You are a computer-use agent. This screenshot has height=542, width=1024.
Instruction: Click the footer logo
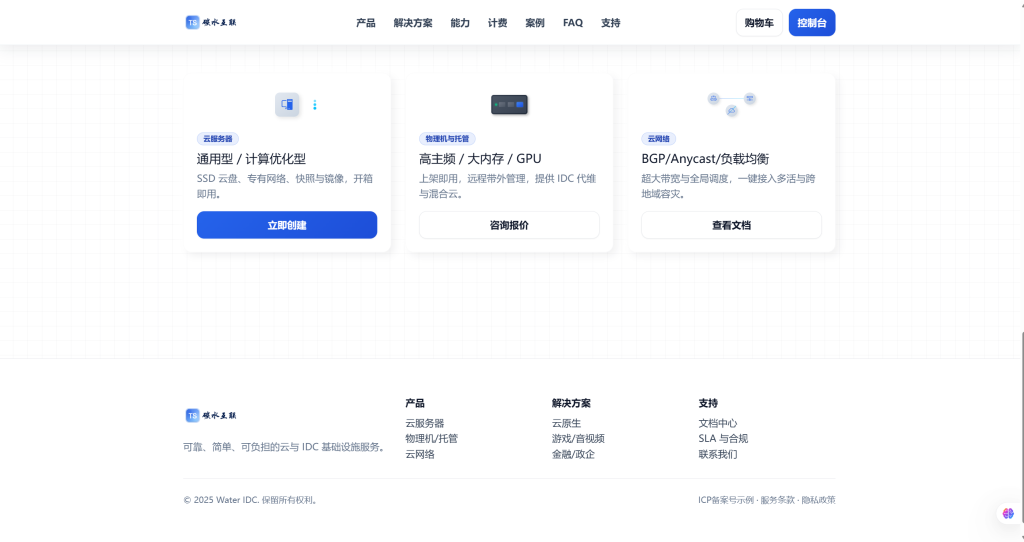pyautogui.click(x=211, y=415)
